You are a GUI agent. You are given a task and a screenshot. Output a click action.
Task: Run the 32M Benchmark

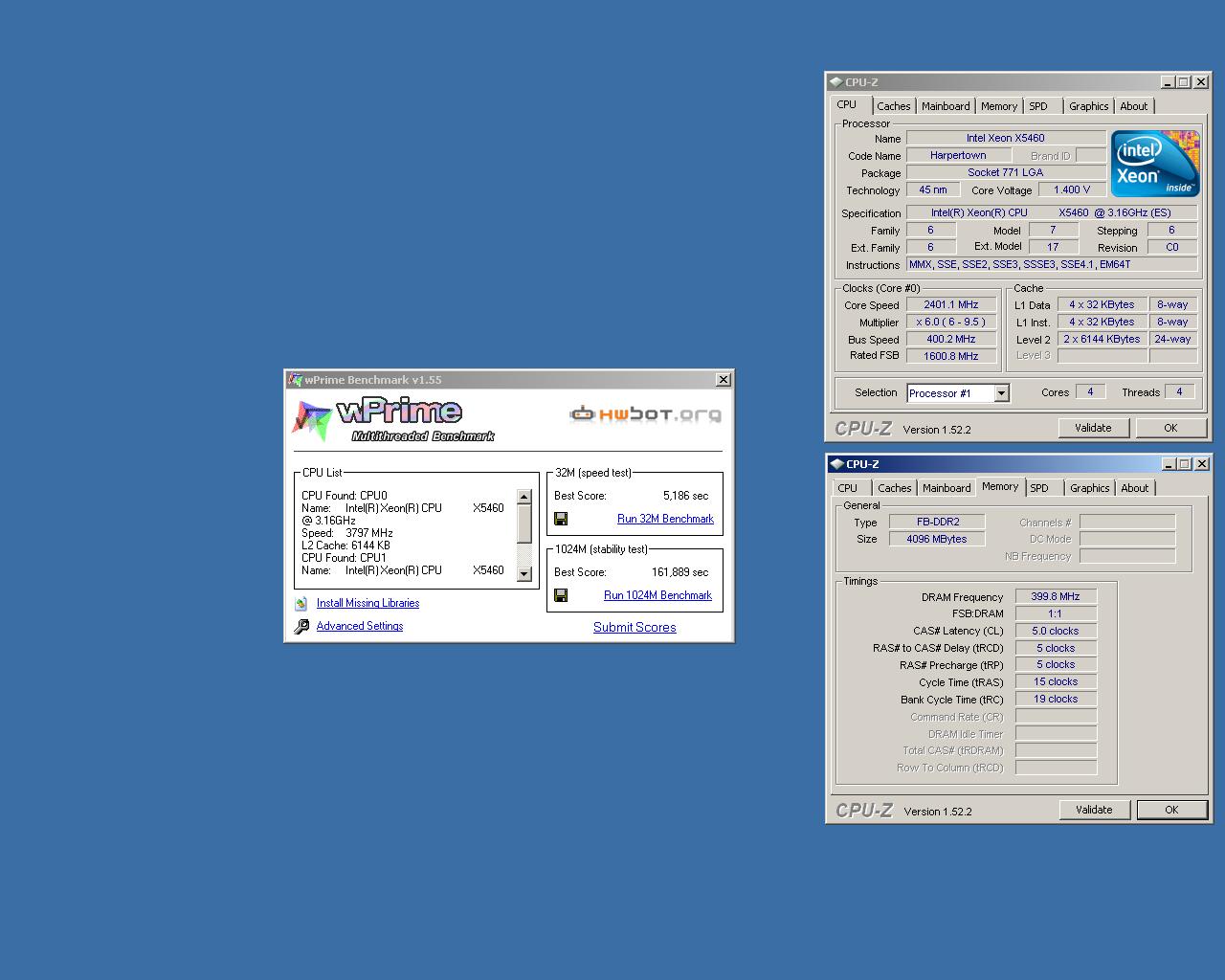665,519
